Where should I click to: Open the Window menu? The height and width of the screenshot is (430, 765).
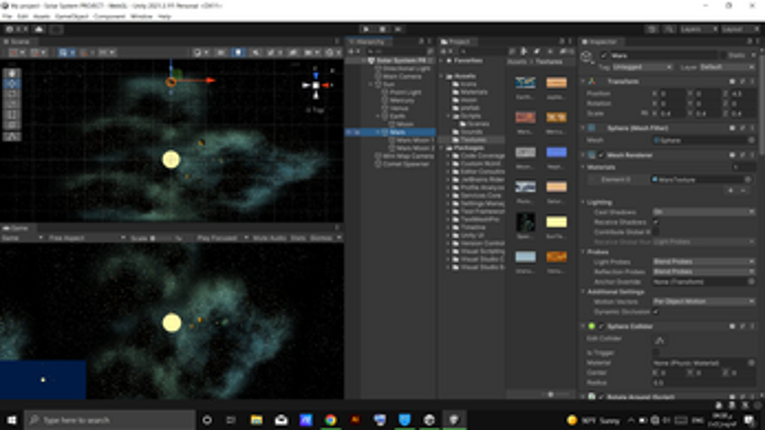tap(141, 17)
